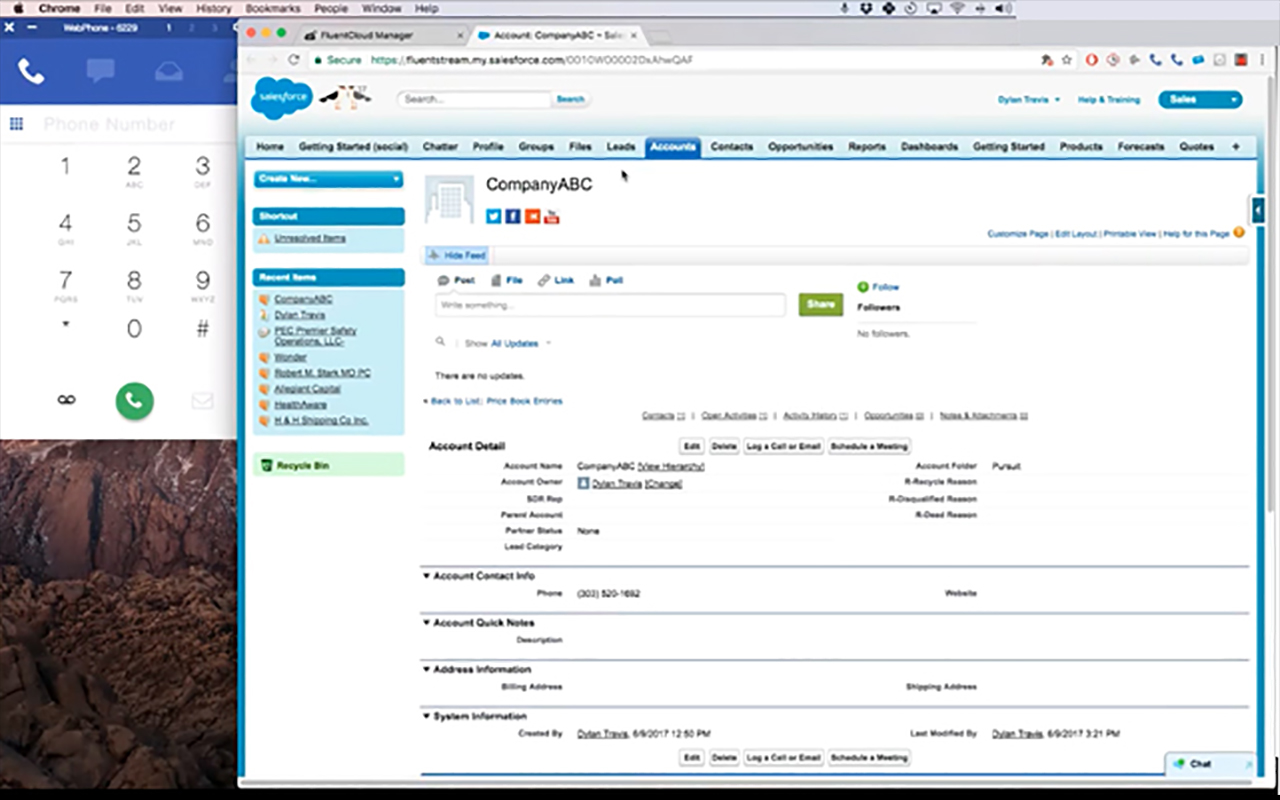Click the plus tab for all tabs
Screen dimensions: 1280x800
[x=1236, y=146]
